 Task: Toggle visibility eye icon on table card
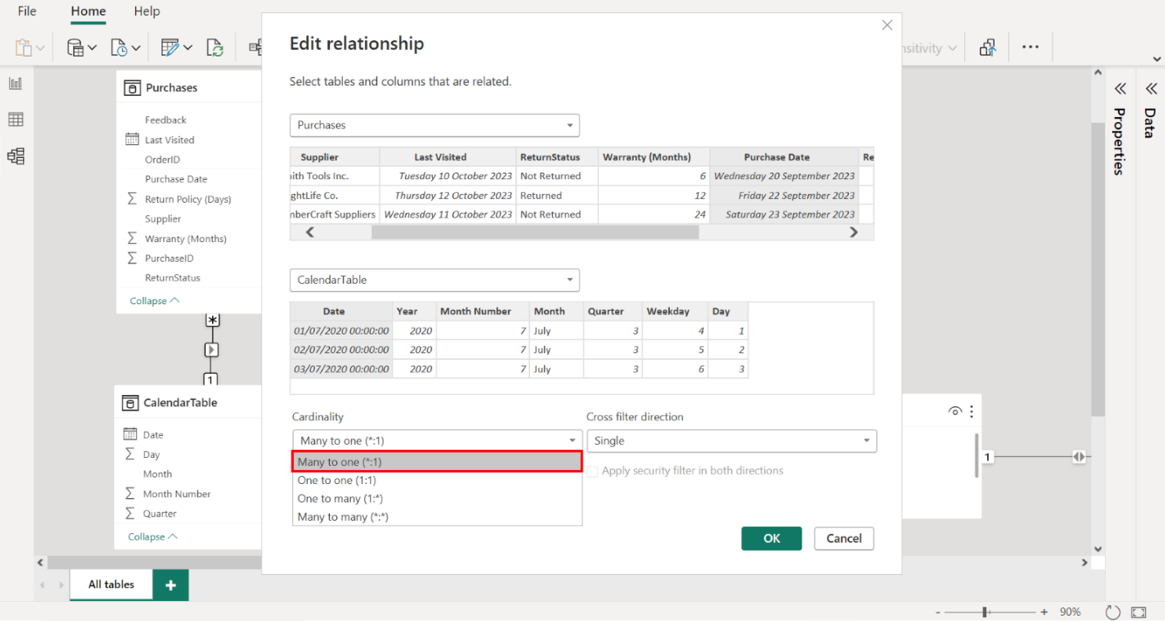(x=955, y=411)
